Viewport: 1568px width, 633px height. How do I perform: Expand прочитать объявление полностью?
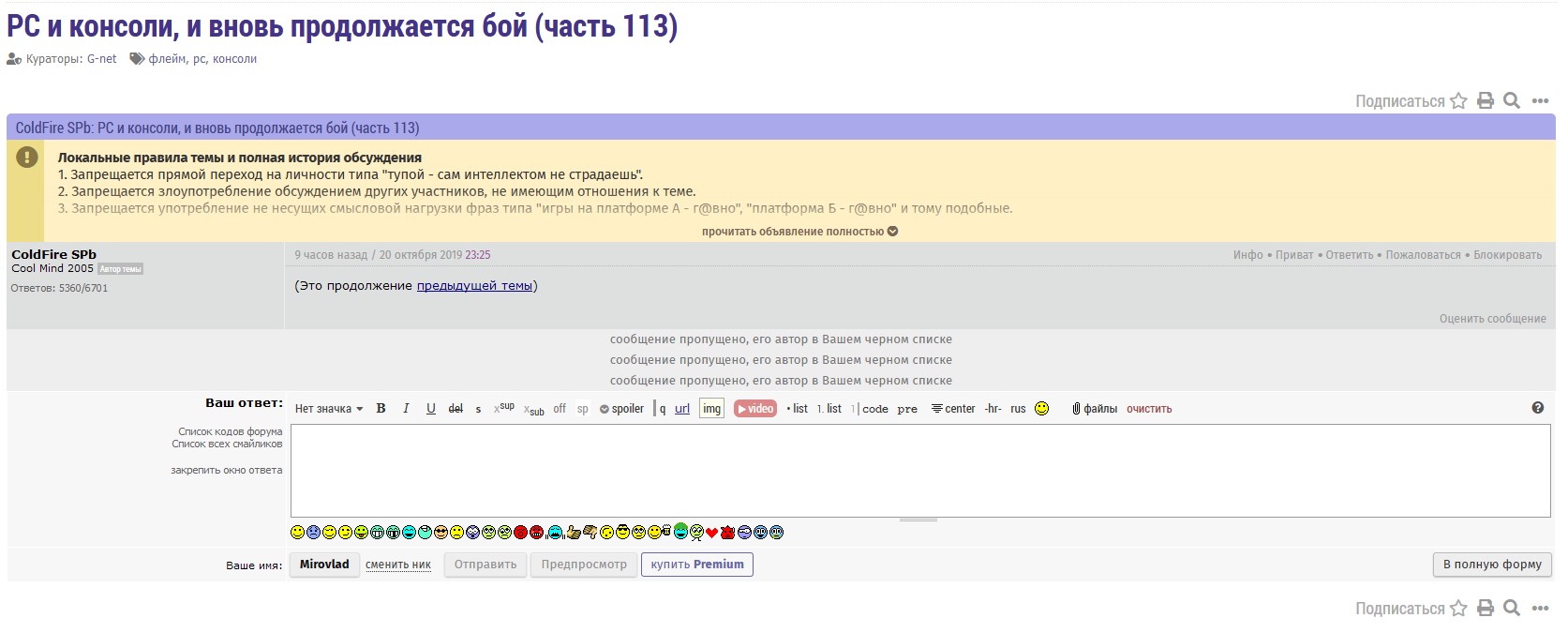799,232
